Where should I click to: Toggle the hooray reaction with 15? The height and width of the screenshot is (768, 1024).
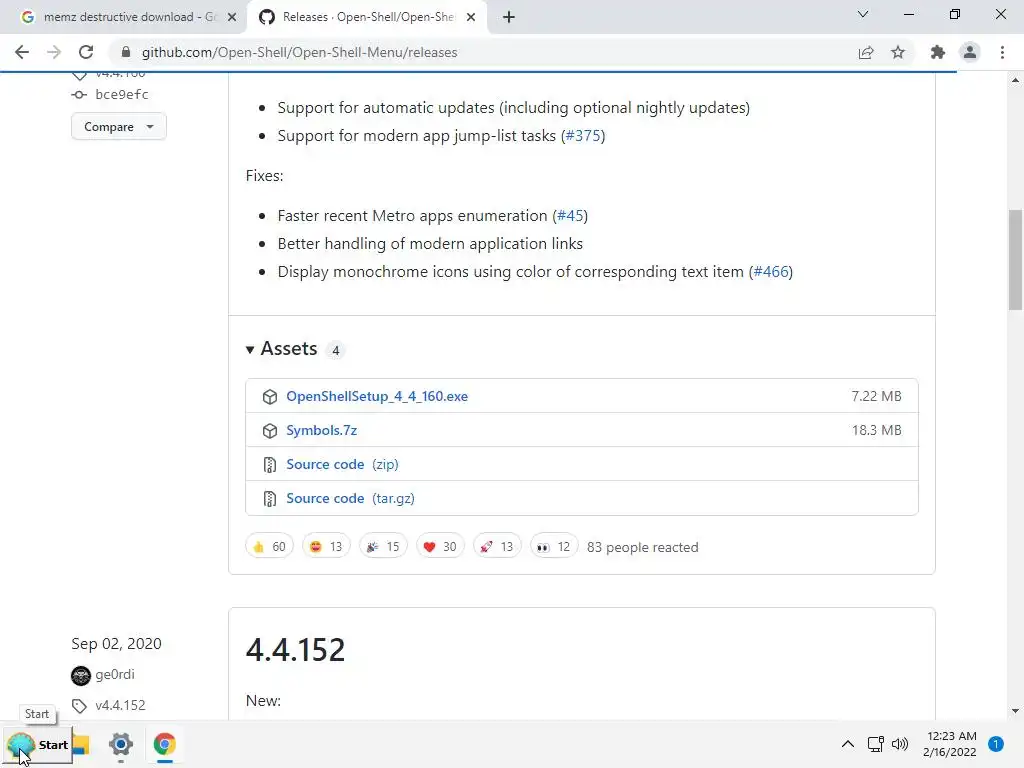click(383, 546)
